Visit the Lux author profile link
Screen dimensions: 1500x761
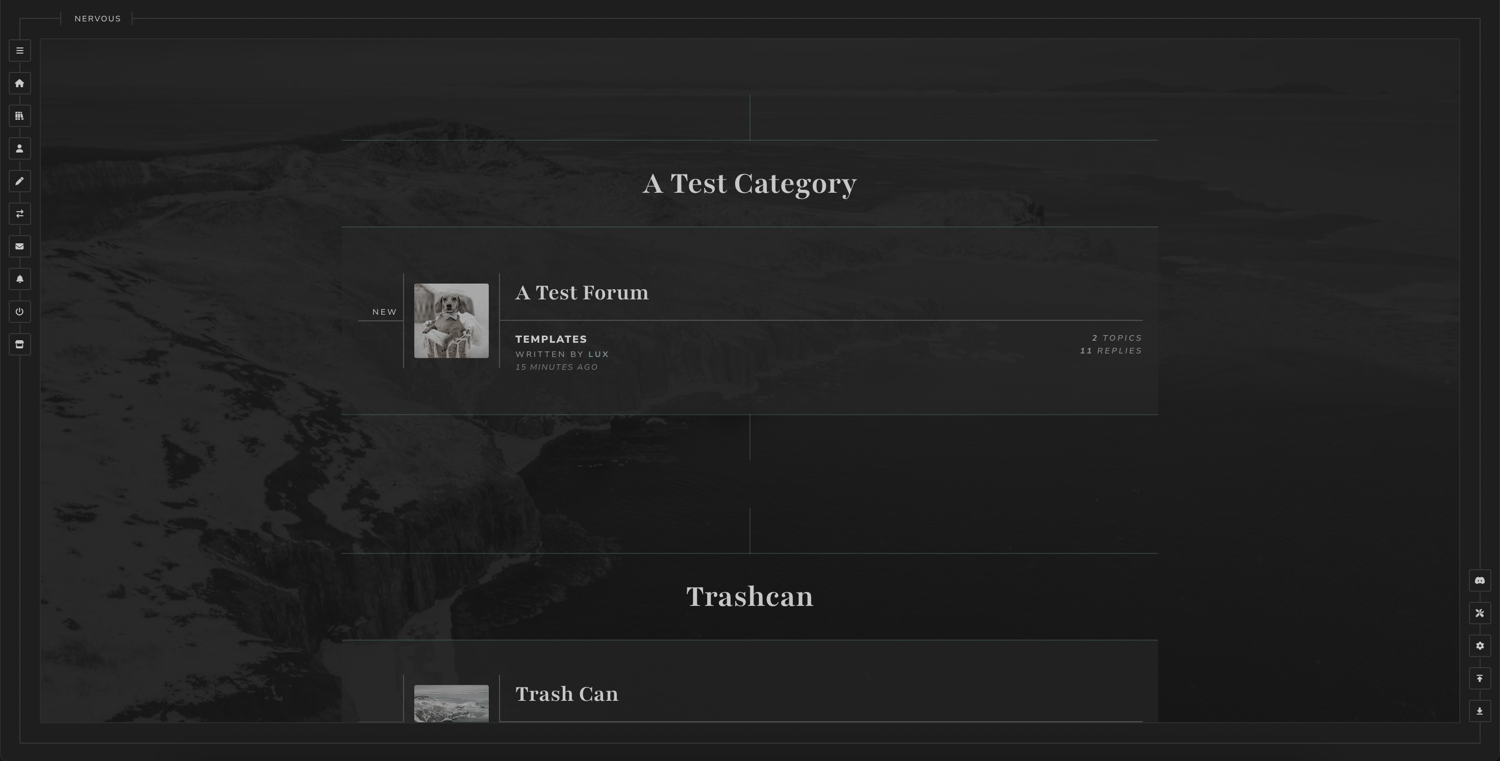[598, 354]
